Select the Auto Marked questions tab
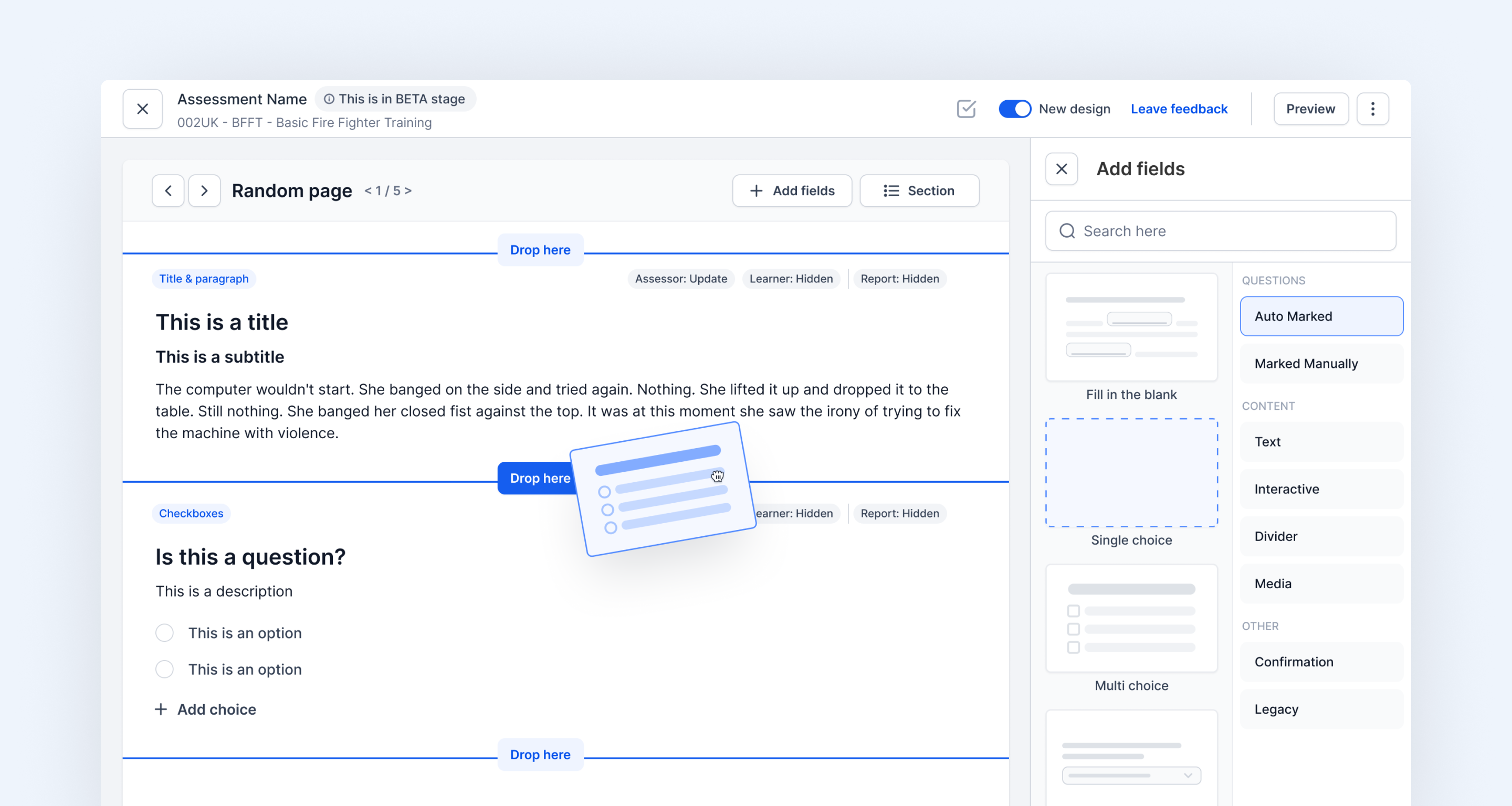Image resolution: width=1512 pixels, height=806 pixels. (x=1321, y=316)
